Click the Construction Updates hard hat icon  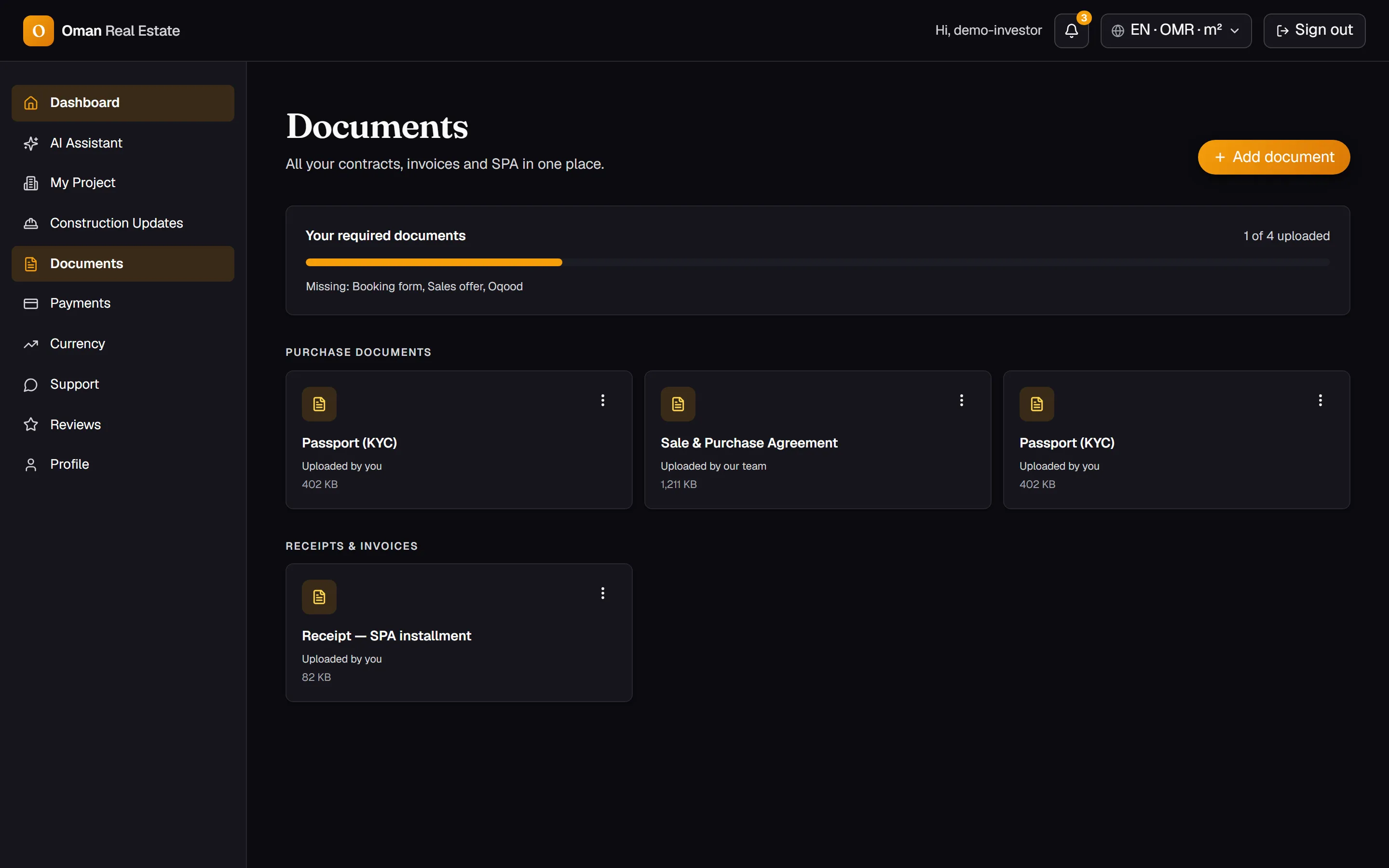[31, 223]
